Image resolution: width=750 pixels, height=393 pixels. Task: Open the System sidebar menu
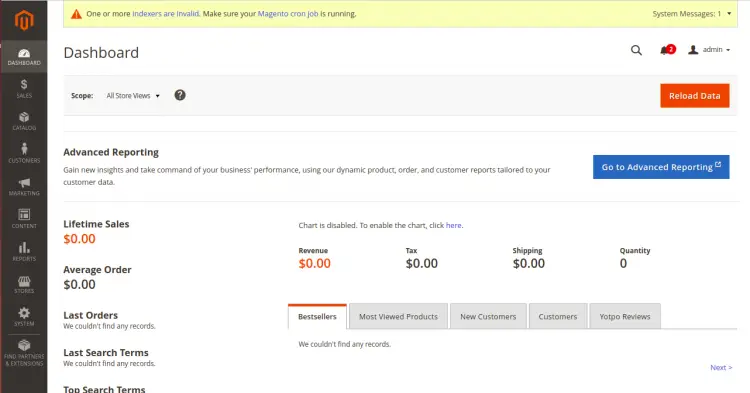click(24, 317)
